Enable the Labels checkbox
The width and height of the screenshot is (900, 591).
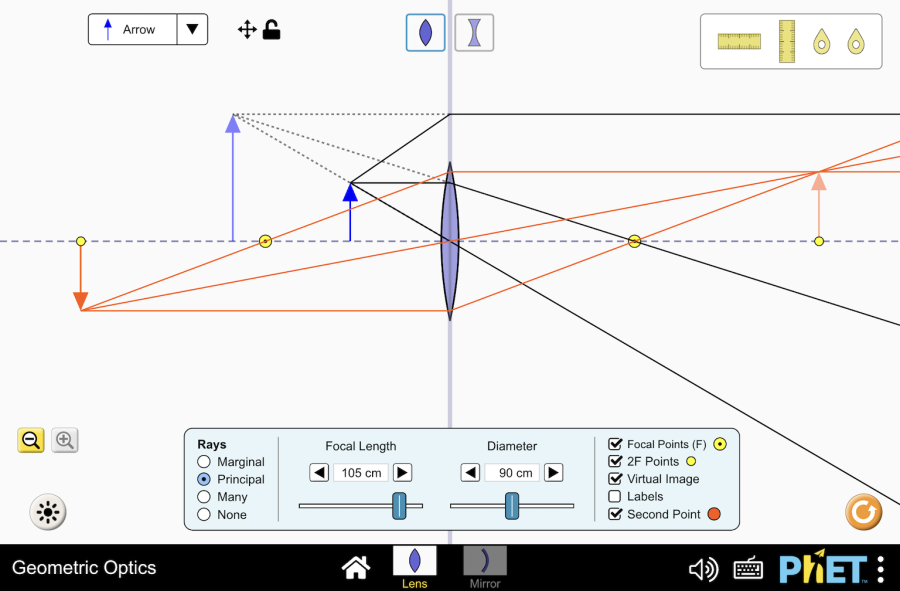click(x=615, y=496)
